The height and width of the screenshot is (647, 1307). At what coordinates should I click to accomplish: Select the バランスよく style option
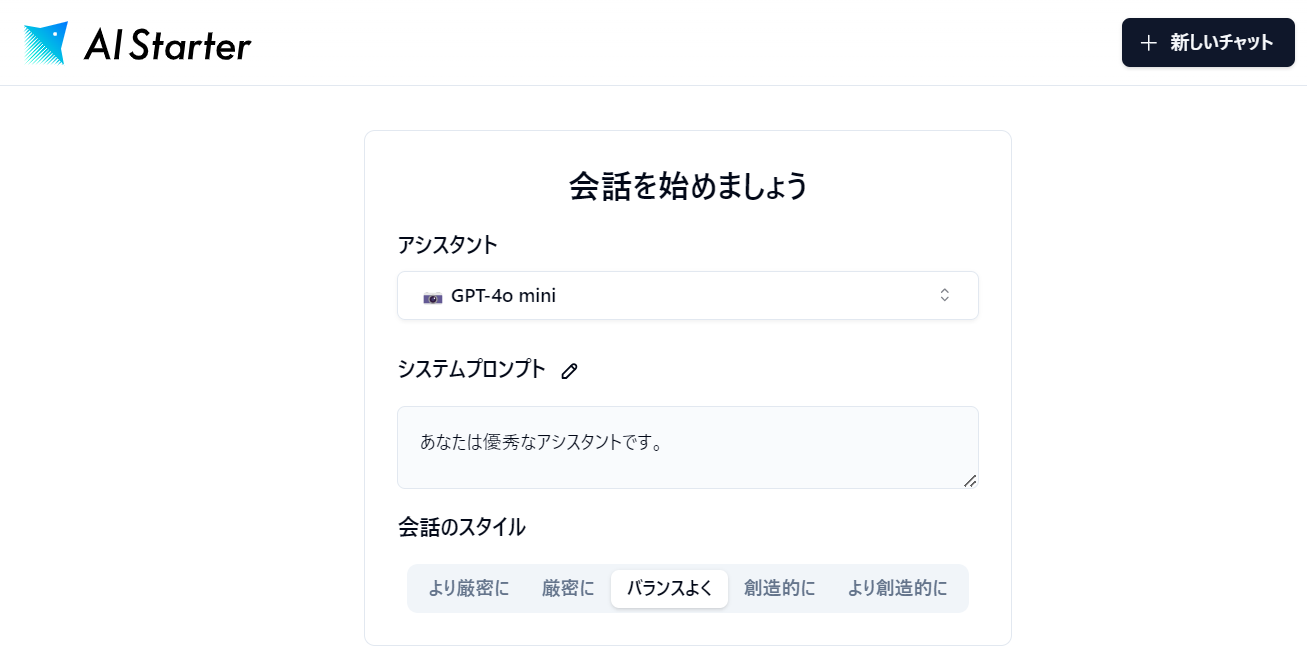point(669,588)
